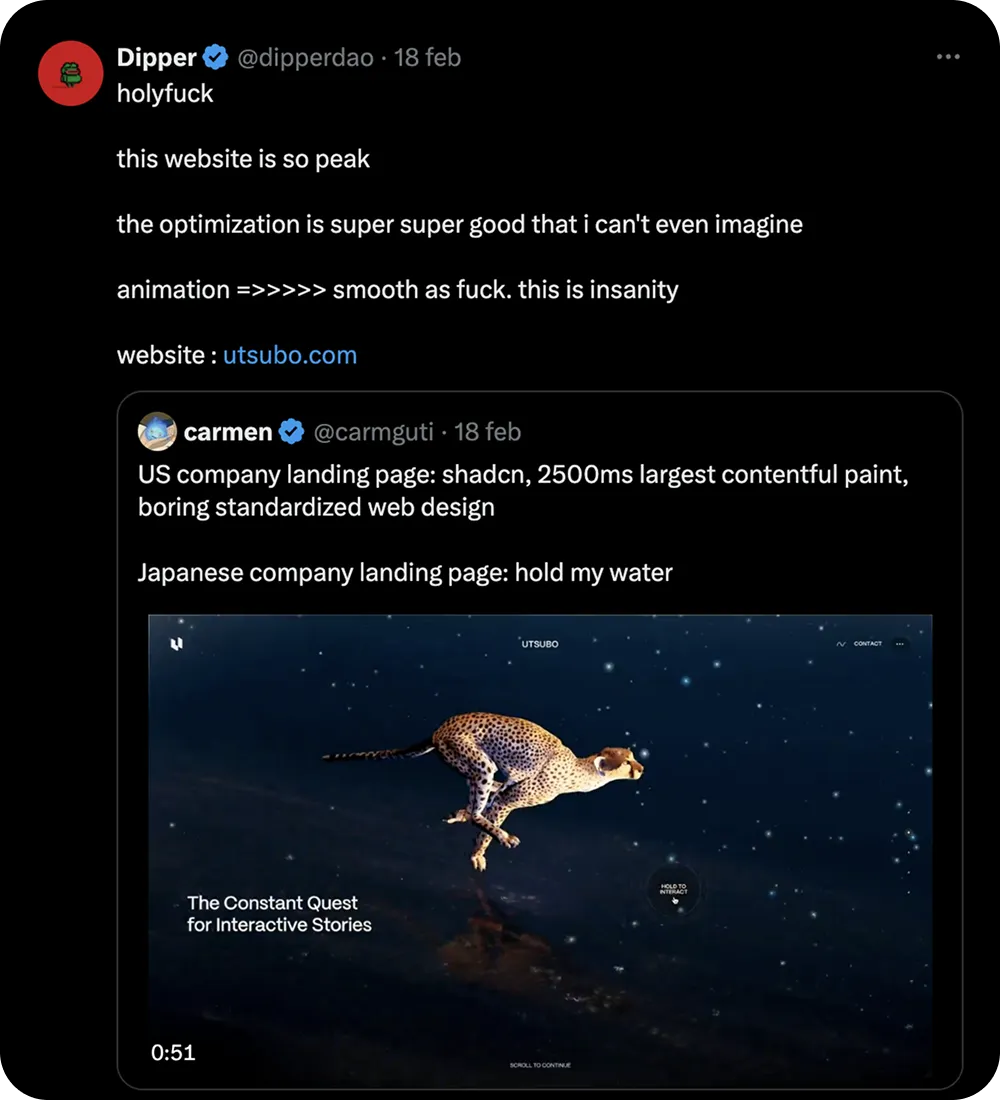Click CONTACT in the Utsubo page header
1000x1100 pixels.
point(868,644)
